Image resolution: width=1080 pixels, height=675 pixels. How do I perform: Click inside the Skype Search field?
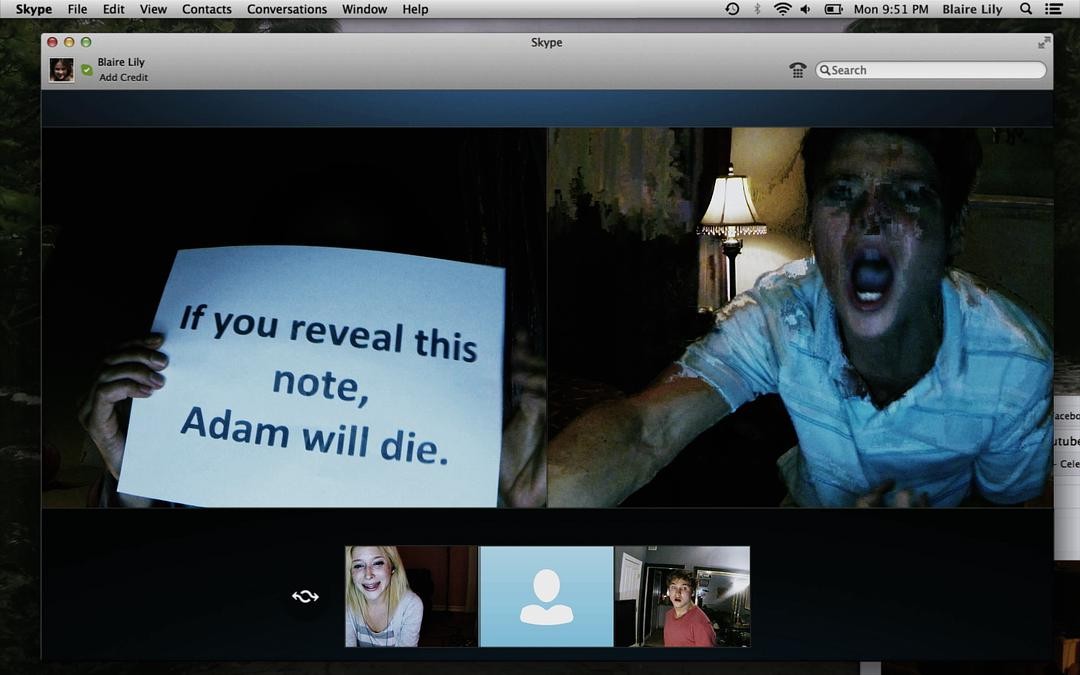[931, 70]
